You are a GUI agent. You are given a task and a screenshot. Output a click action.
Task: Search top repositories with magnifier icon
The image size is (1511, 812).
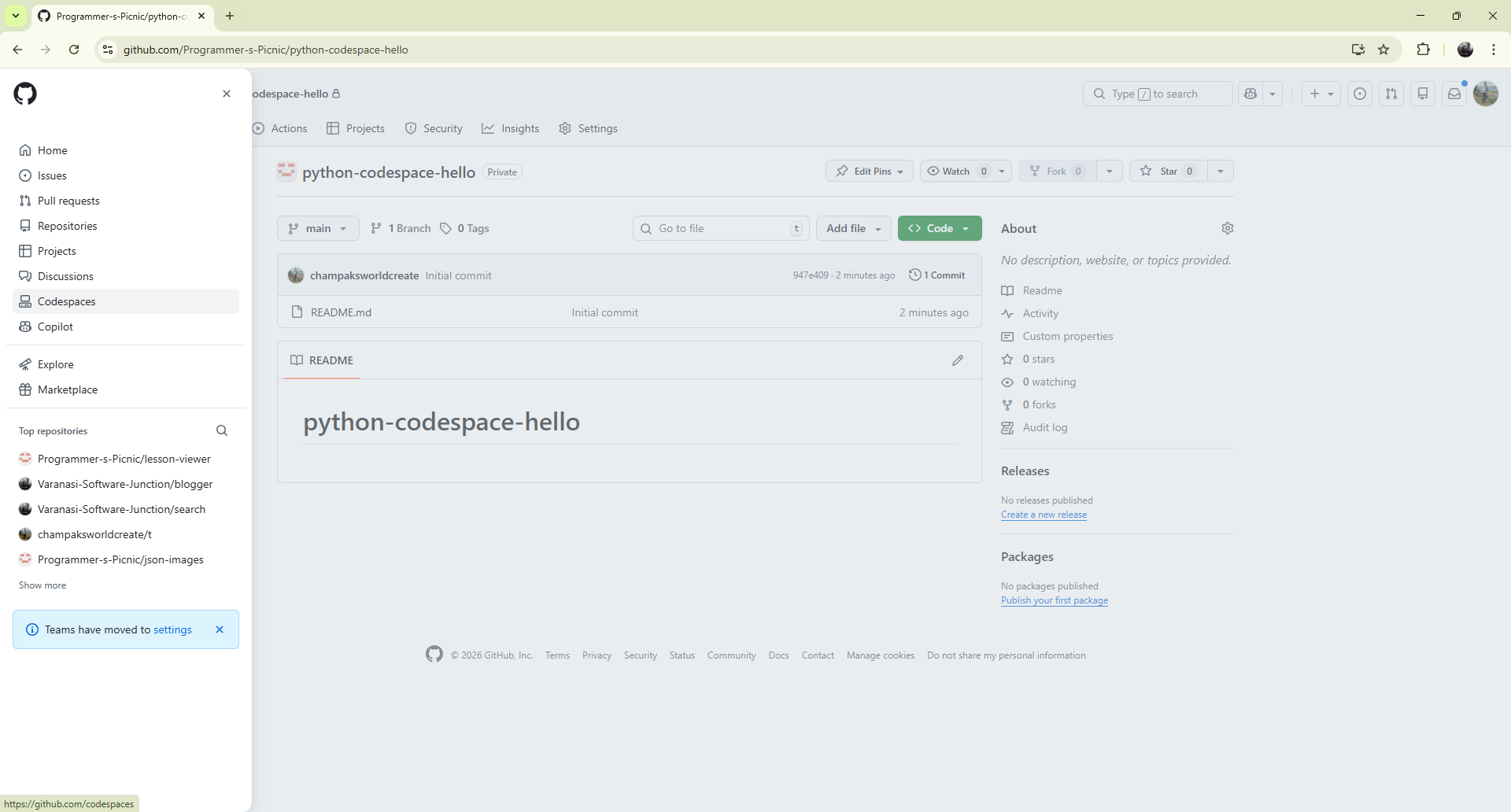pos(222,430)
